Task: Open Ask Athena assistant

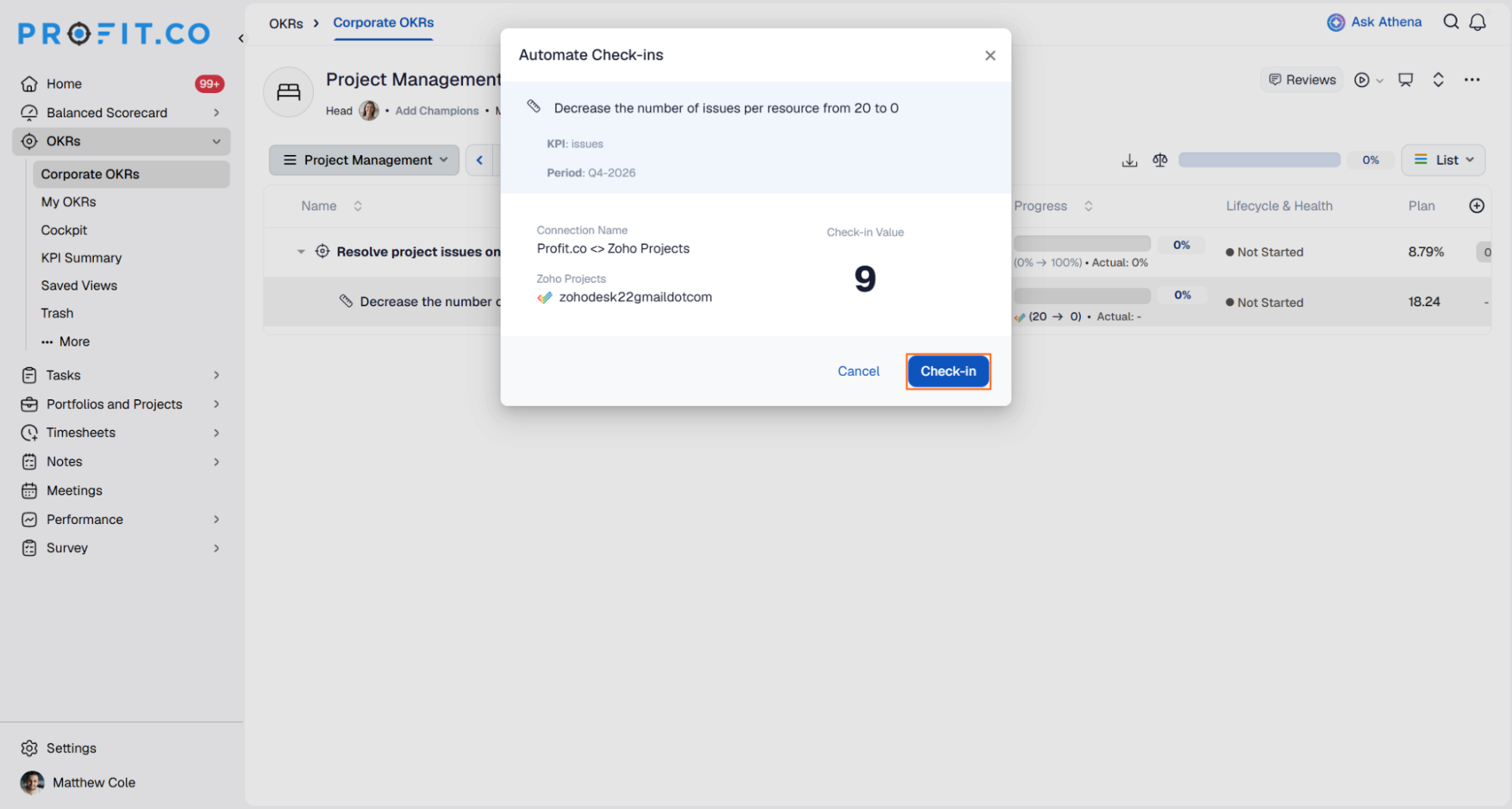Action: point(1374,22)
